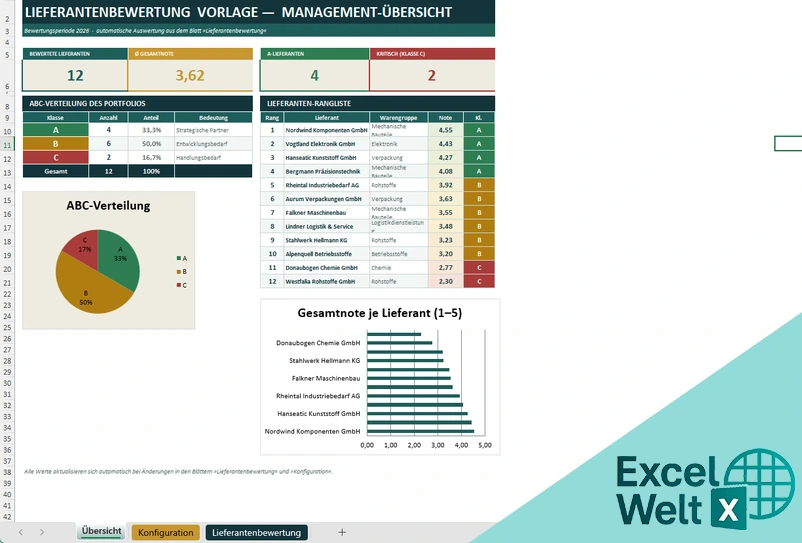Click the gold Klasse B cell
This screenshot has height=543, width=802.
coord(55,144)
